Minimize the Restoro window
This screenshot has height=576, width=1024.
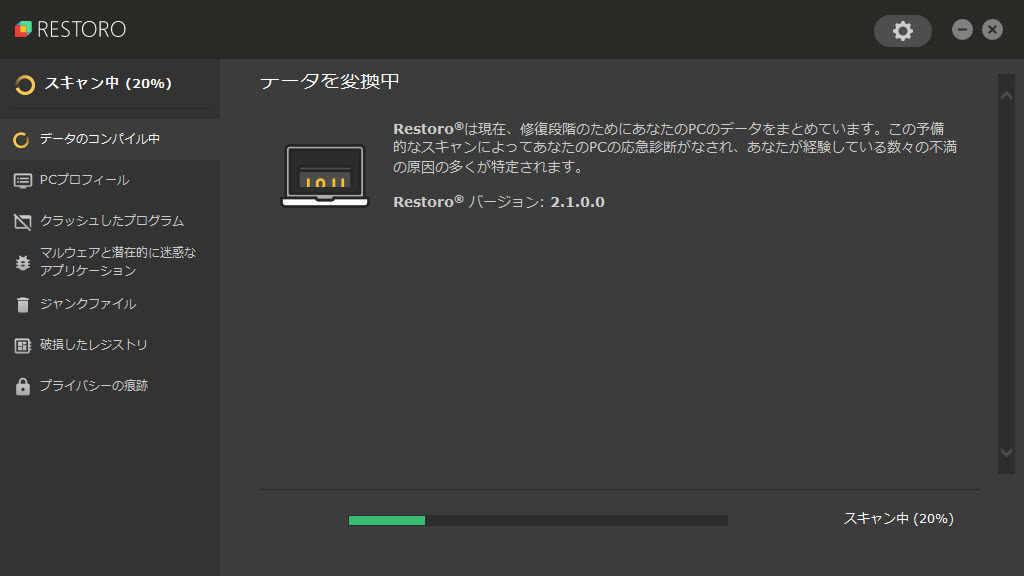coord(962,29)
